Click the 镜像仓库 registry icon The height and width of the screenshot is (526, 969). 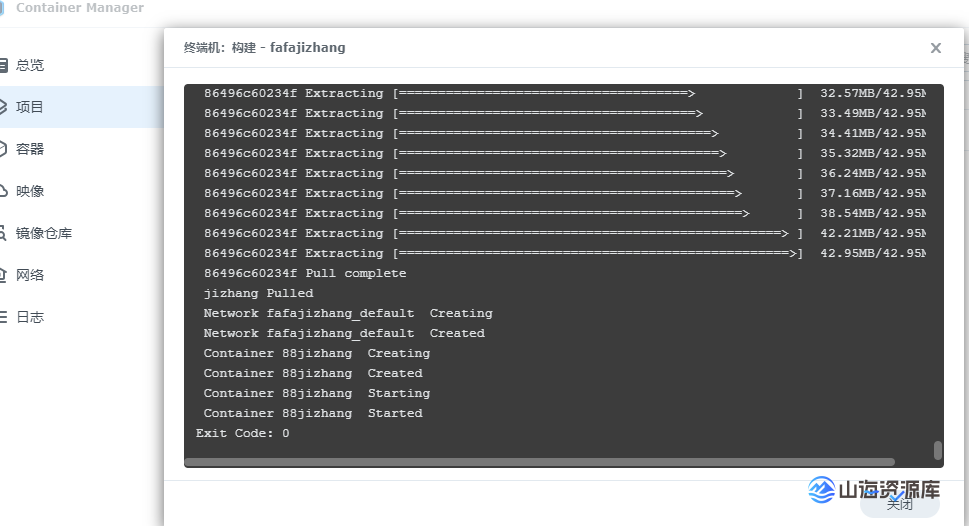tap(4, 233)
